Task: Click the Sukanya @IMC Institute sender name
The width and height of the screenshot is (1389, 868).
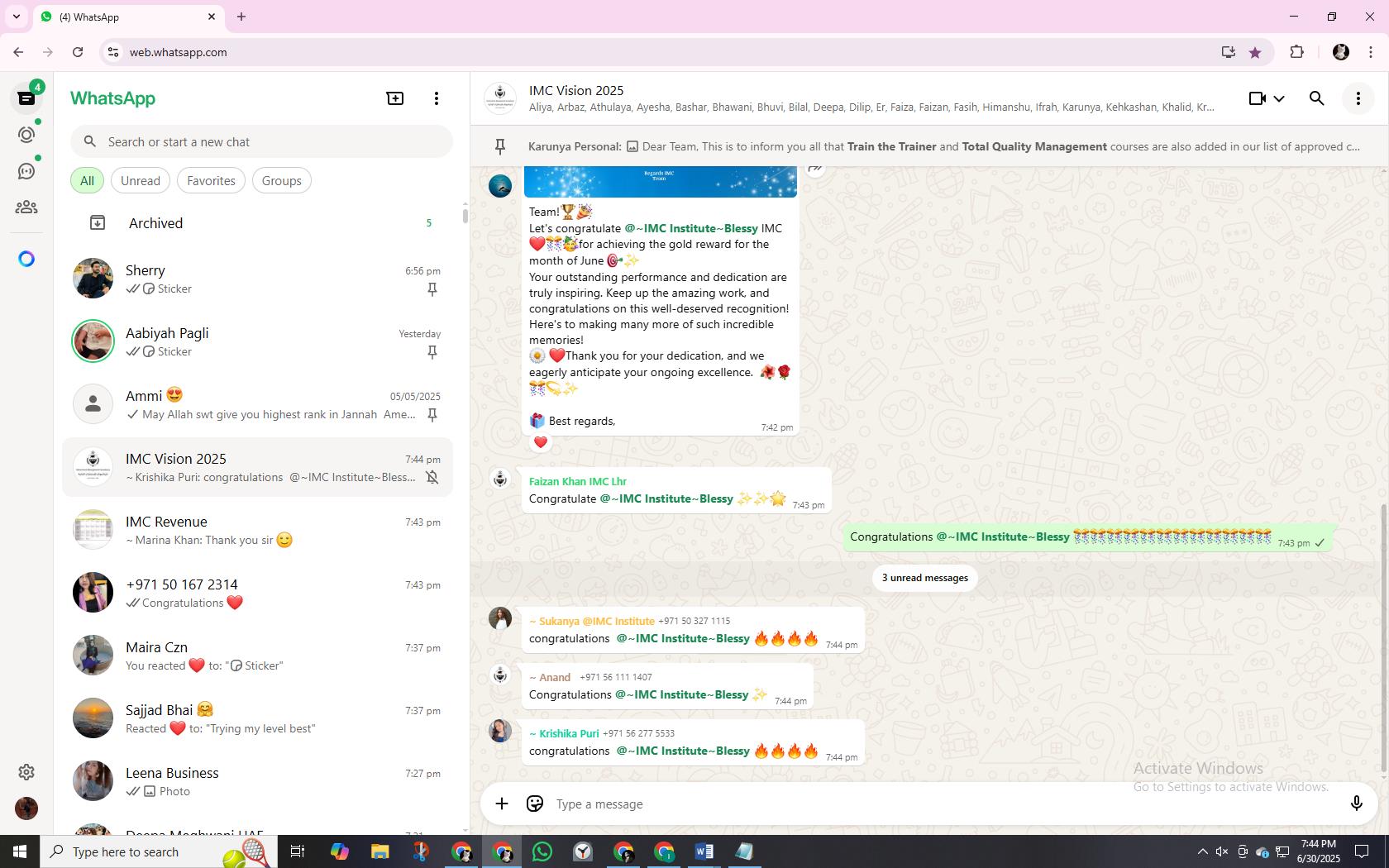Action: point(592,621)
